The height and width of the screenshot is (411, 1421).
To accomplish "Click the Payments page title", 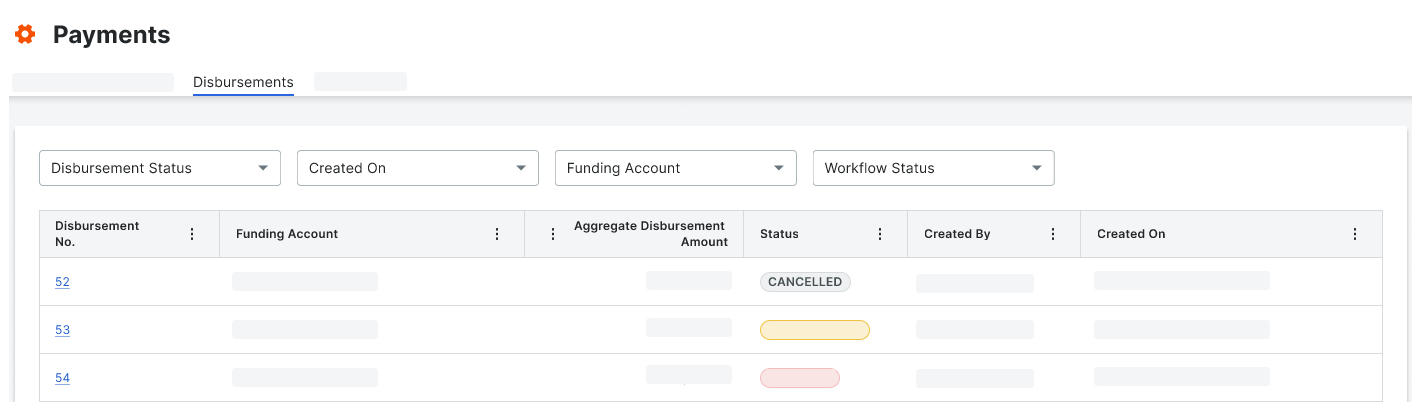I will (x=111, y=35).
